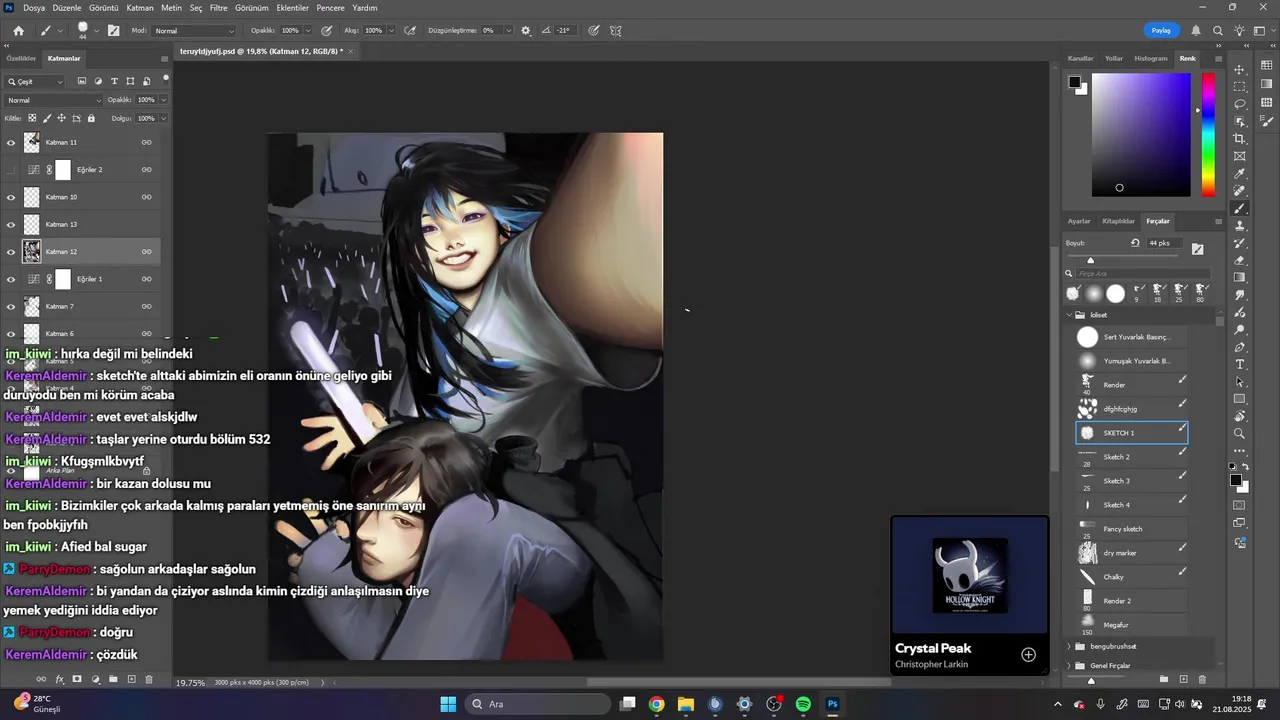The image size is (1280, 720).
Task: Click the Paylaş share button
Action: (1161, 30)
